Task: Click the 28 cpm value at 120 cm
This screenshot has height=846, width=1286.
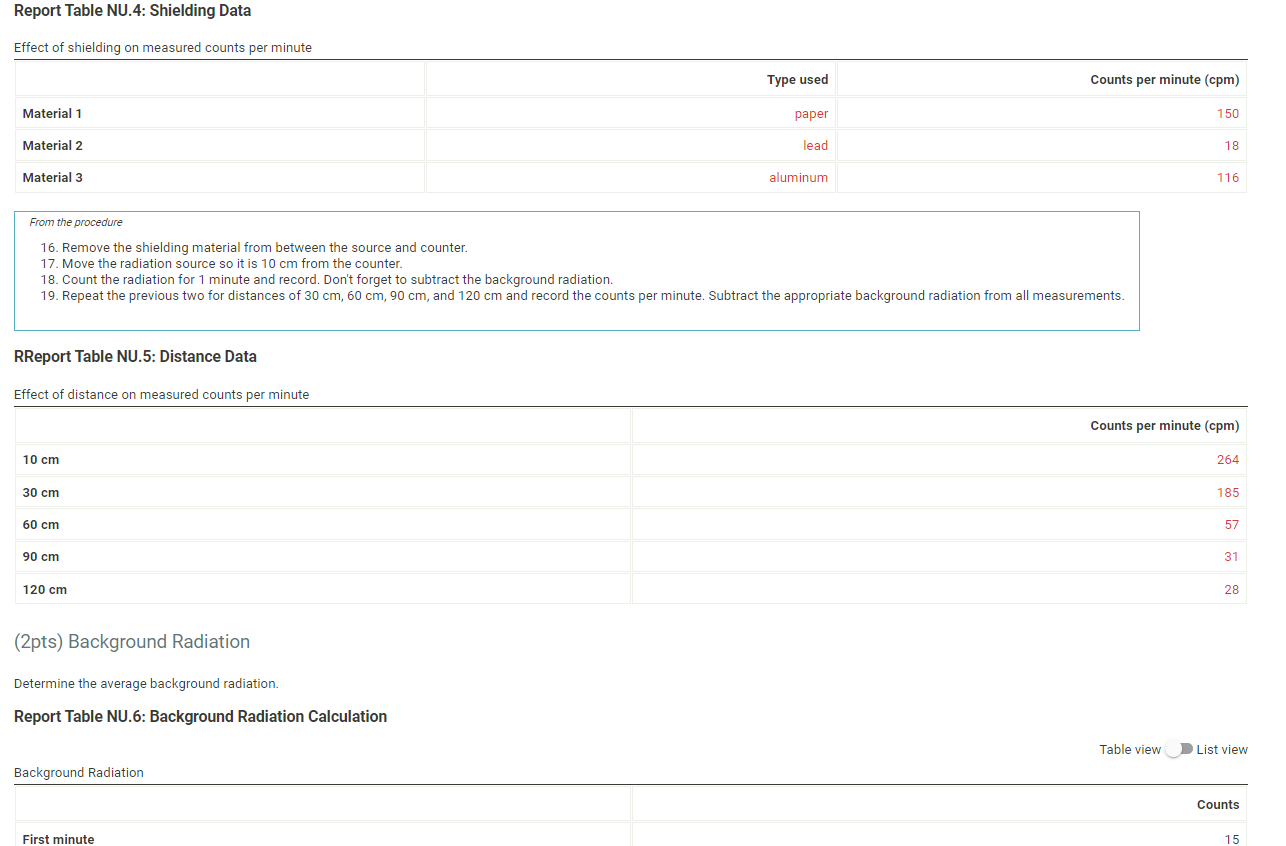Action: 1231,589
